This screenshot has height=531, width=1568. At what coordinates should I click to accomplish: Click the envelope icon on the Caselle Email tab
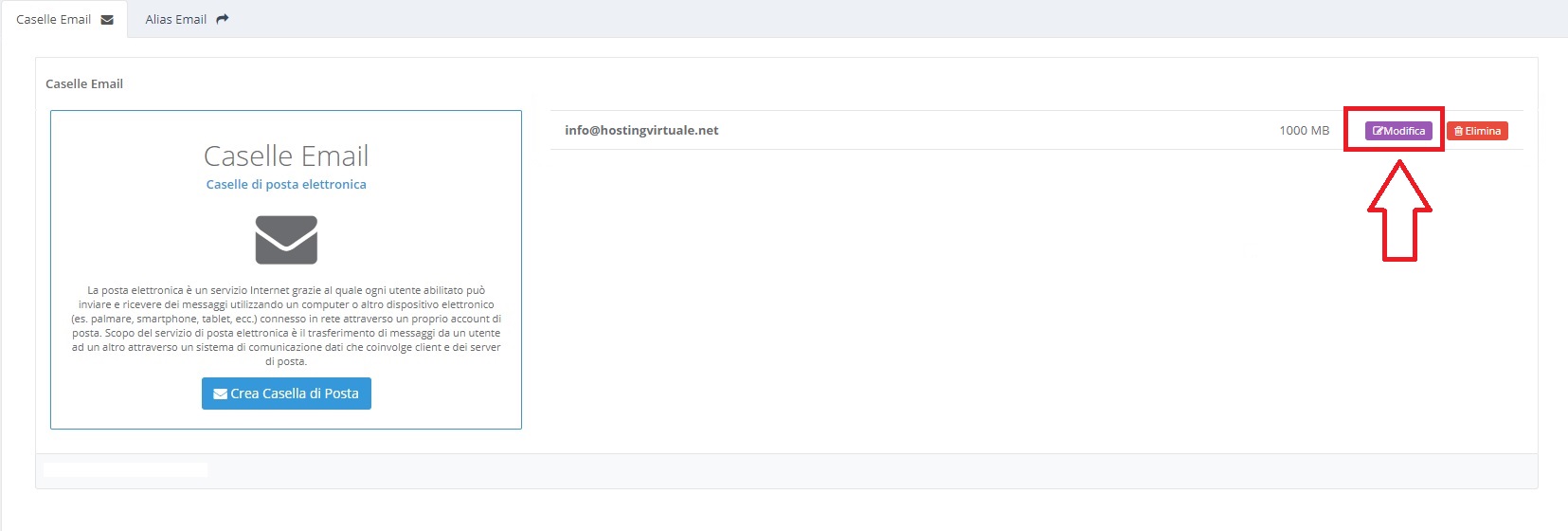pos(107,20)
